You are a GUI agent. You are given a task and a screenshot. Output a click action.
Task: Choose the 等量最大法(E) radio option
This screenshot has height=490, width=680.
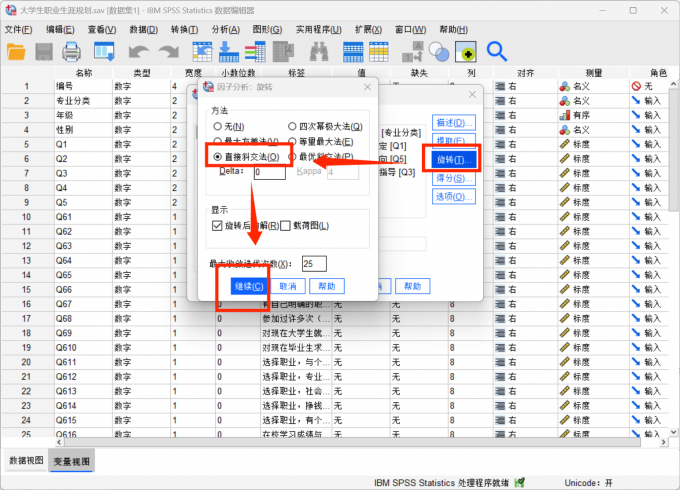(292, 142)
